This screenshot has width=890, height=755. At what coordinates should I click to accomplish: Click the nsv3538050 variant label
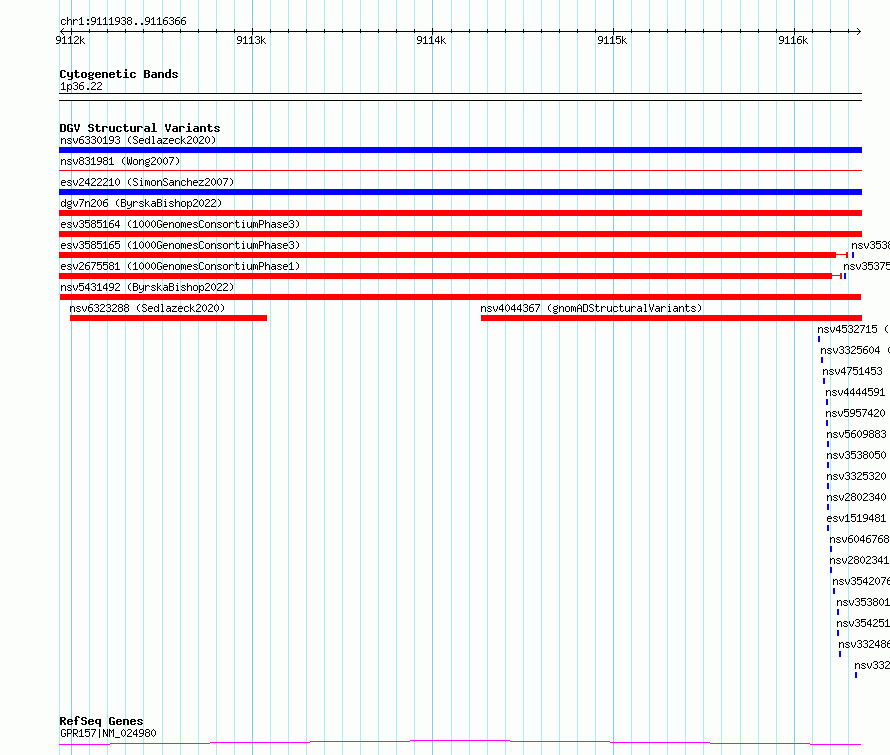coord(856,455)
